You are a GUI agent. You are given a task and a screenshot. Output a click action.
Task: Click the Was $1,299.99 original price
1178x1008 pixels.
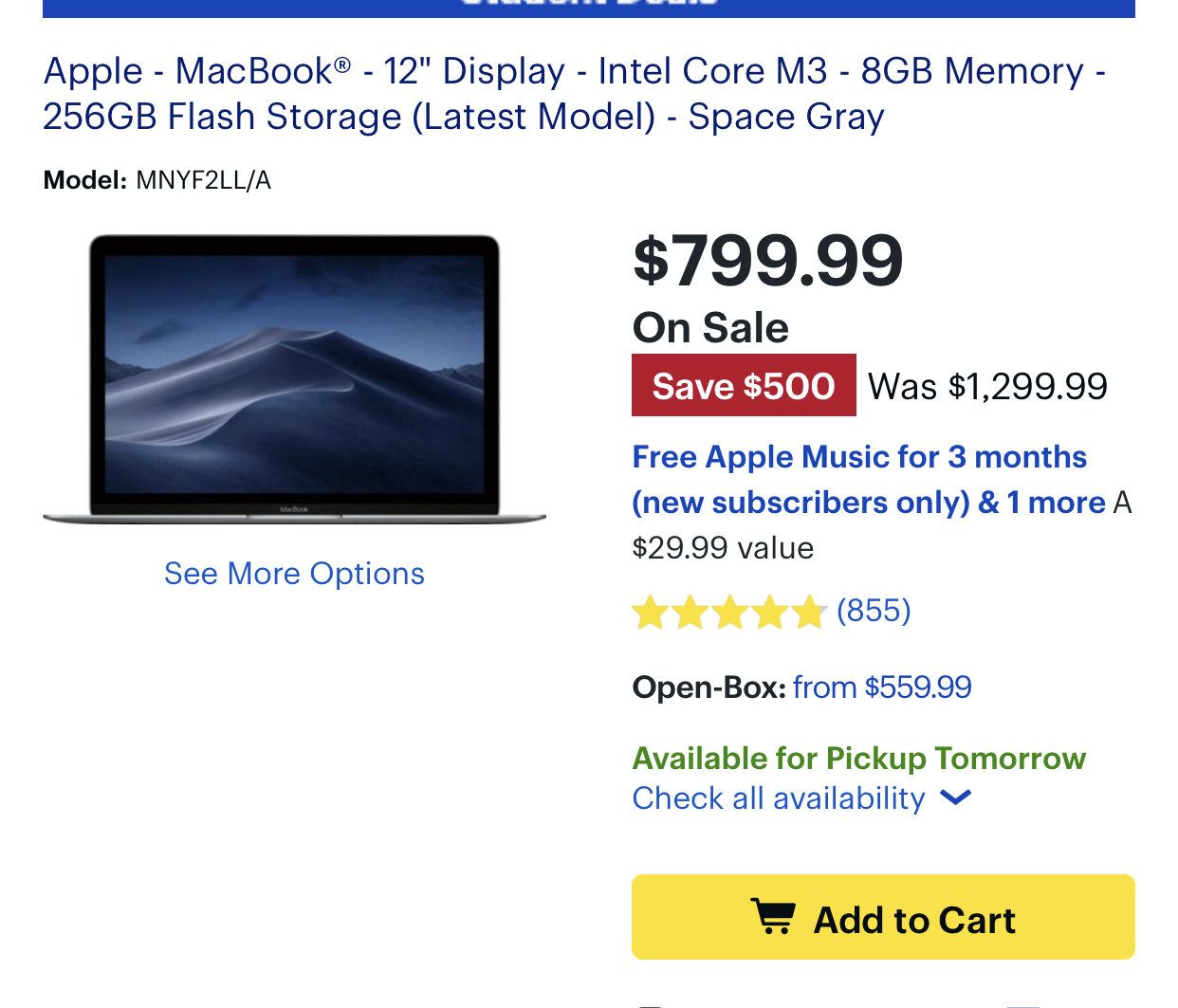coord(987,387)
